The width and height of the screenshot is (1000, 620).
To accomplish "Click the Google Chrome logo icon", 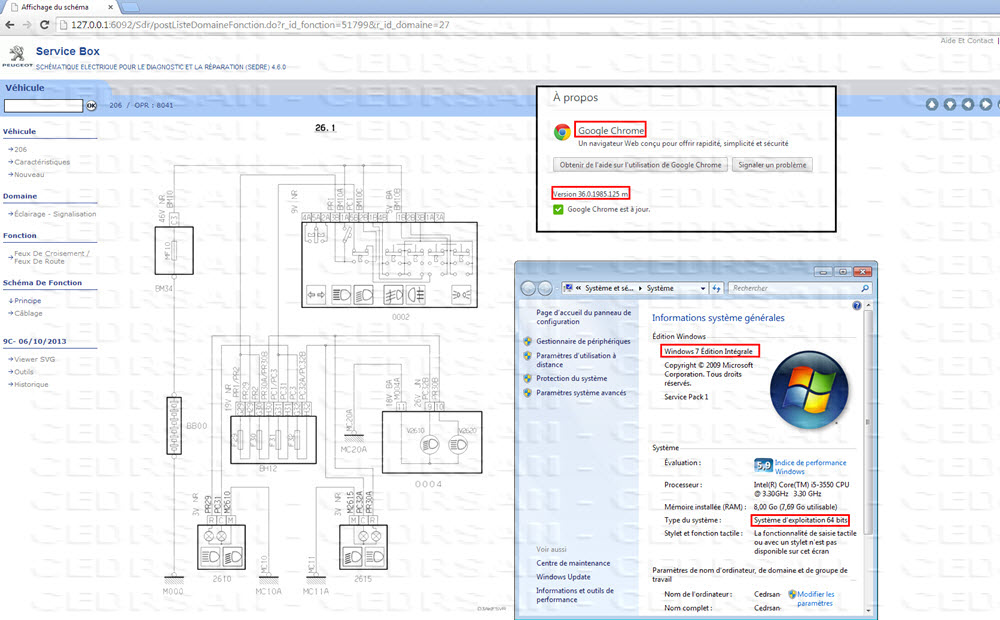I will coord(562,132).
